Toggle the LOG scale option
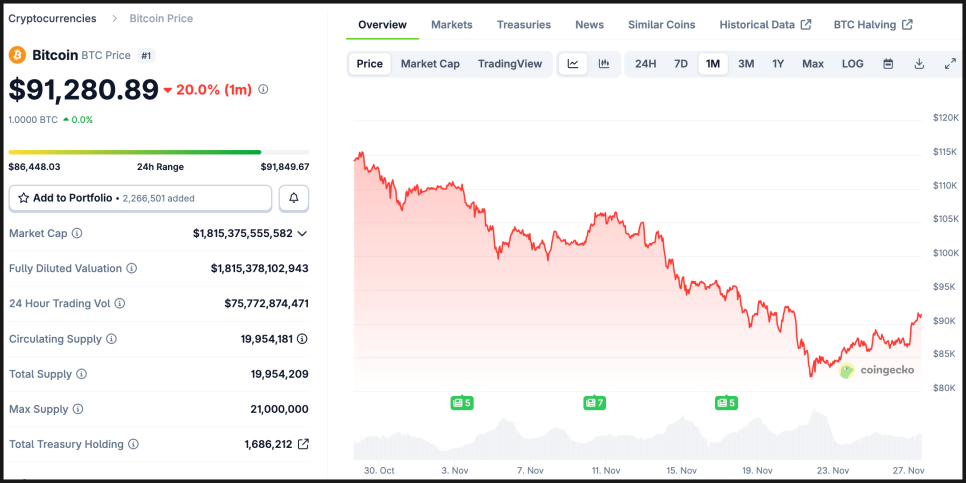 (852, 64)
